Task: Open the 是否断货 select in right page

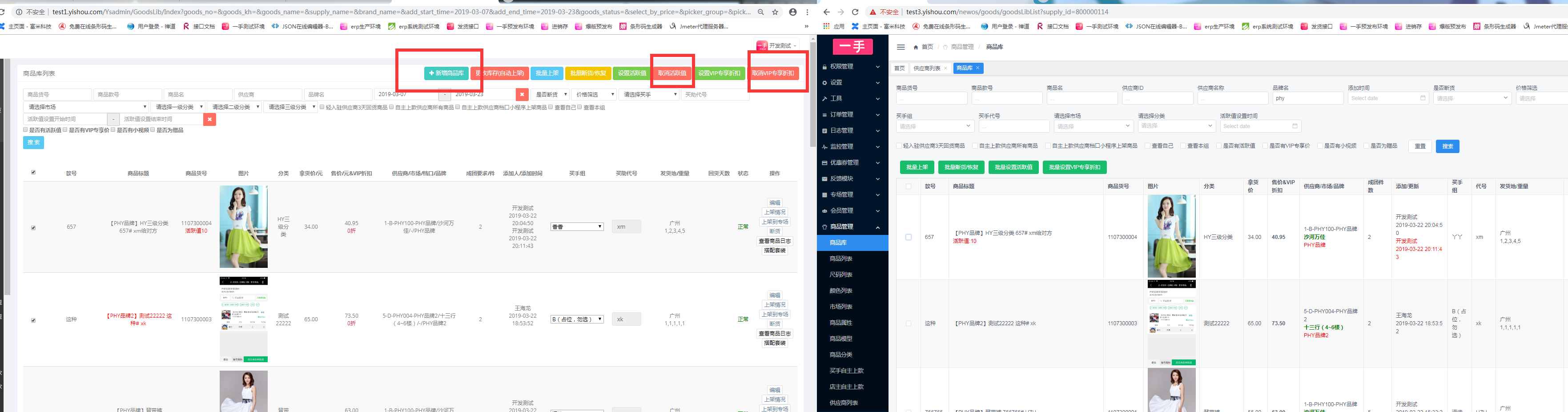Action: tap(1472, 98)
